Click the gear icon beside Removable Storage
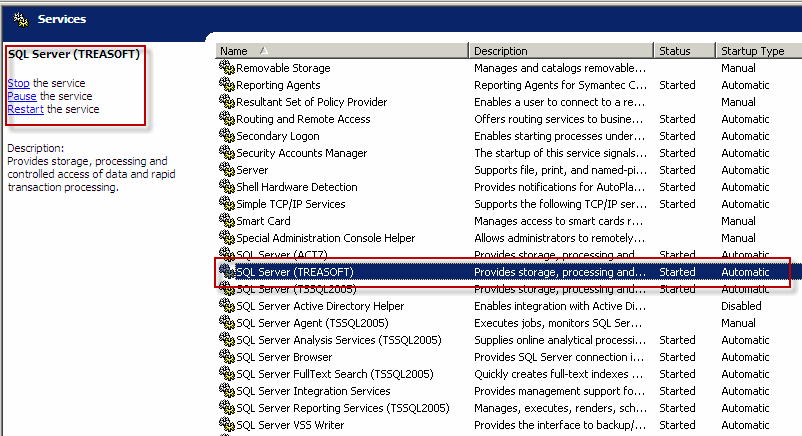The height and width of the screenshot is (436, 802). point(227,68)
